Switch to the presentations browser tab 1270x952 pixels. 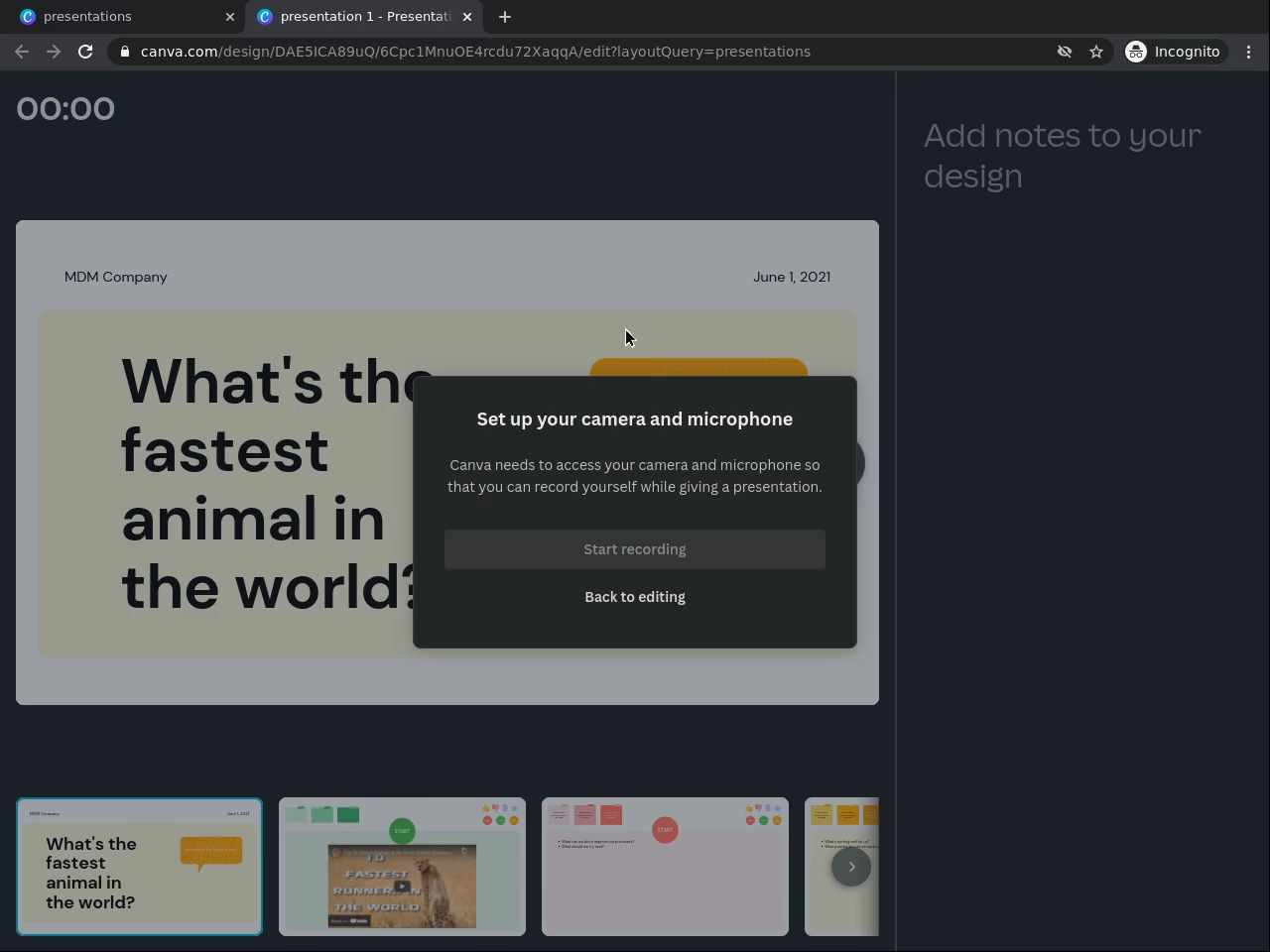119,17
